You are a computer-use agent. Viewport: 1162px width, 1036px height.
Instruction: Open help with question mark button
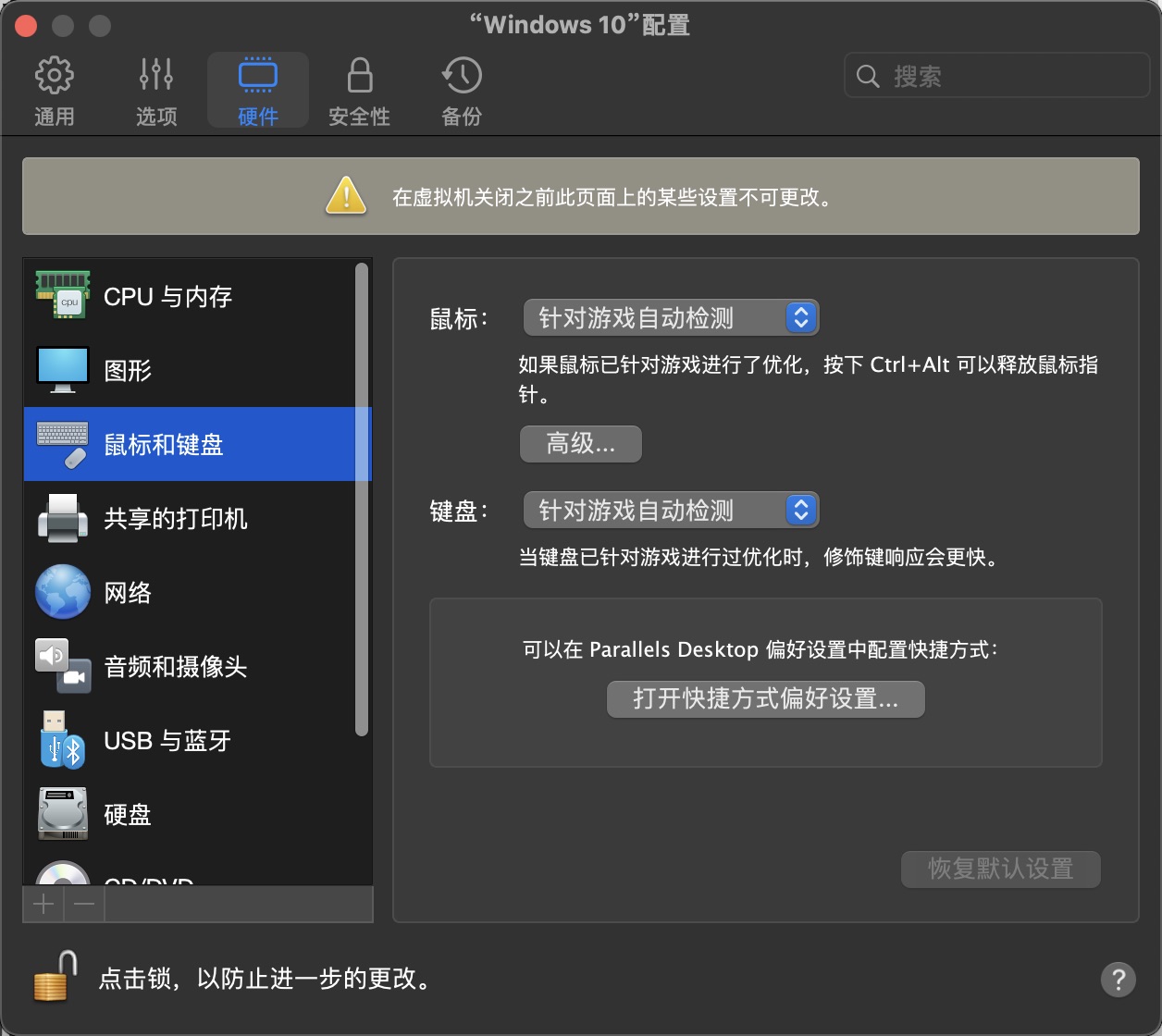1118,979
